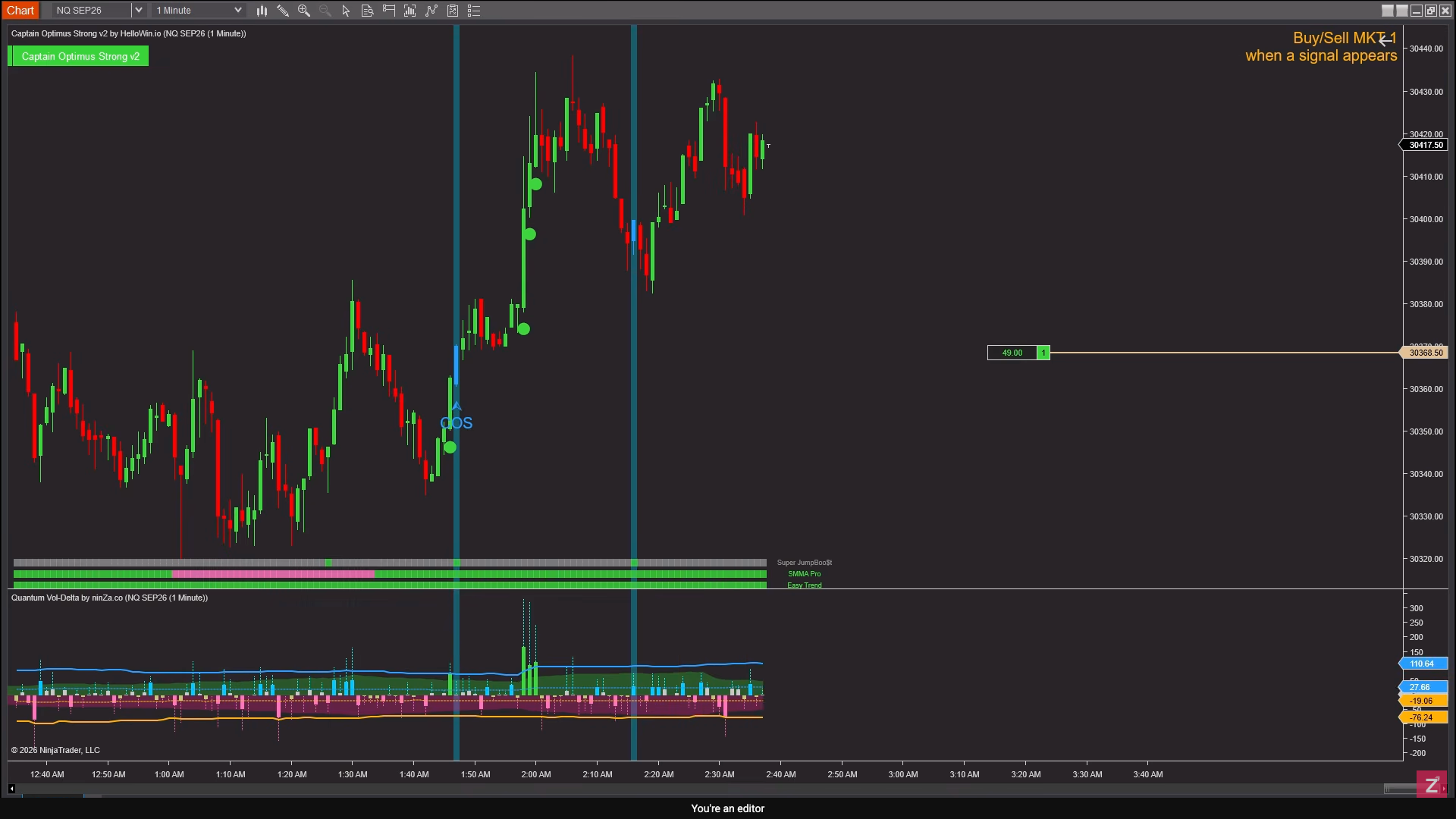The width and height of the screenshot is (1456, 819).
Task: Click the Easy Trend label
Action: click(x=805, y=585)
